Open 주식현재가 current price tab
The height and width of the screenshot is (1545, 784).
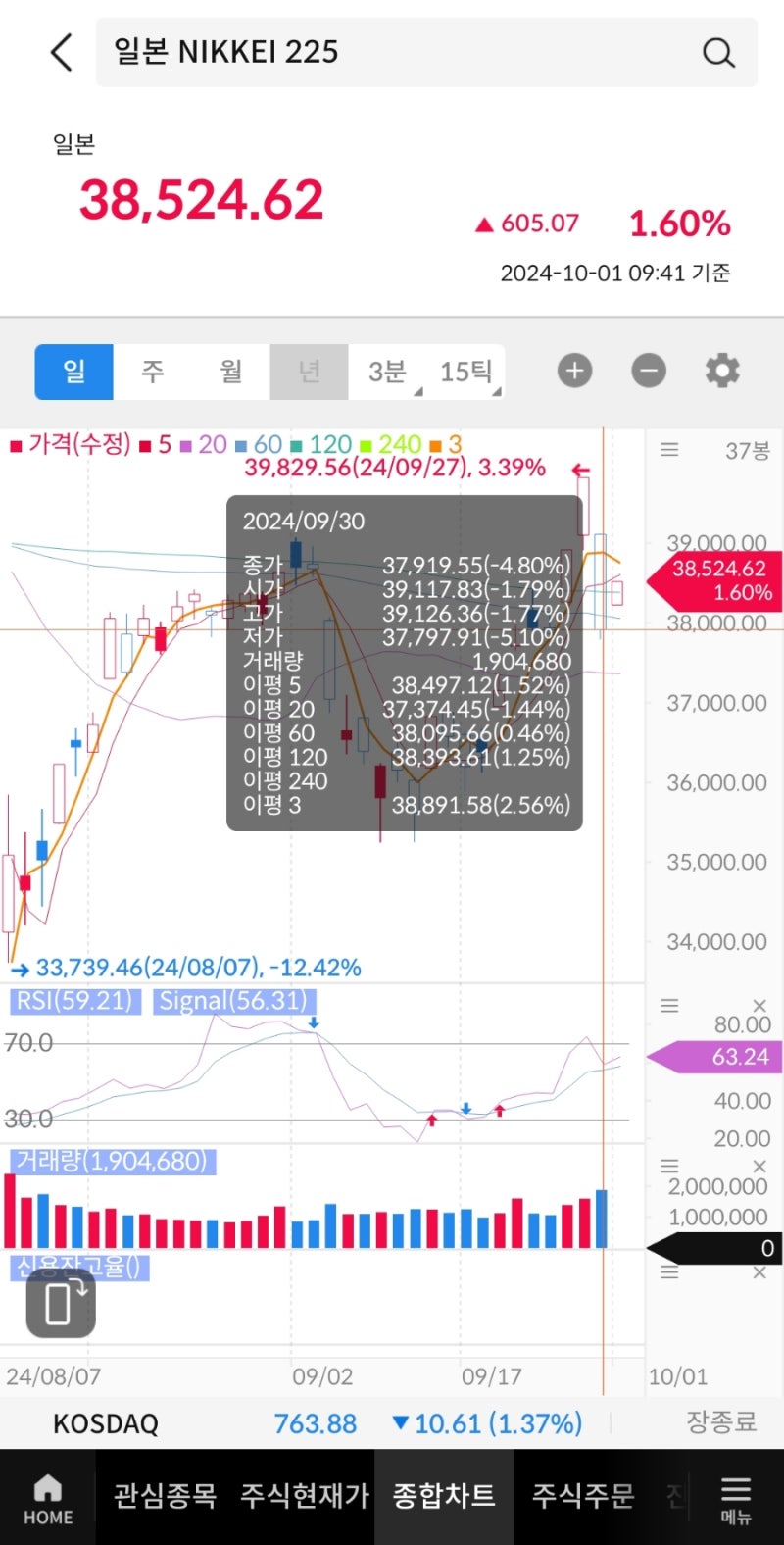point(305,1496)
